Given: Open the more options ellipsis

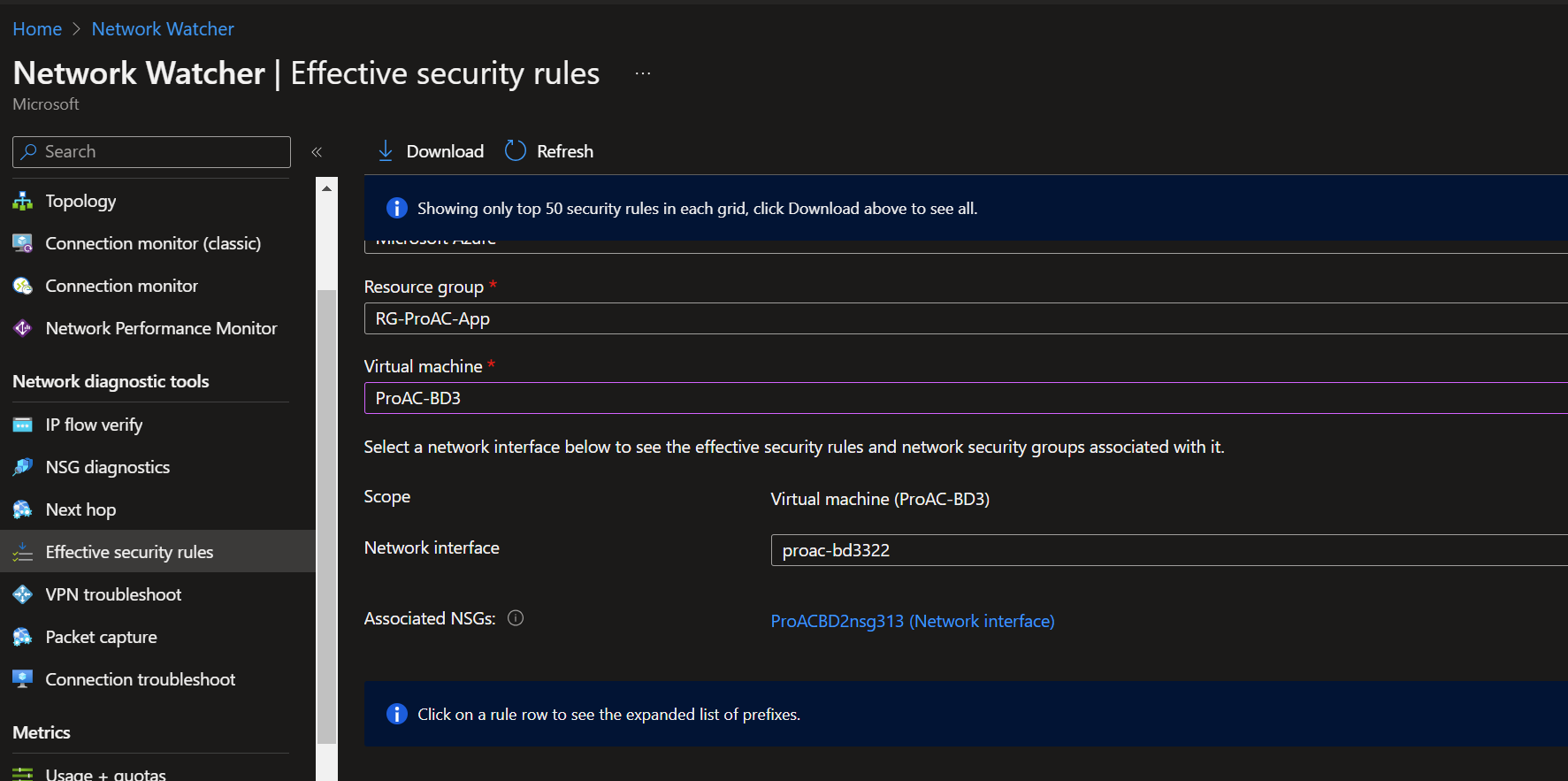Looking at the screenshot, I should [643, 73].
